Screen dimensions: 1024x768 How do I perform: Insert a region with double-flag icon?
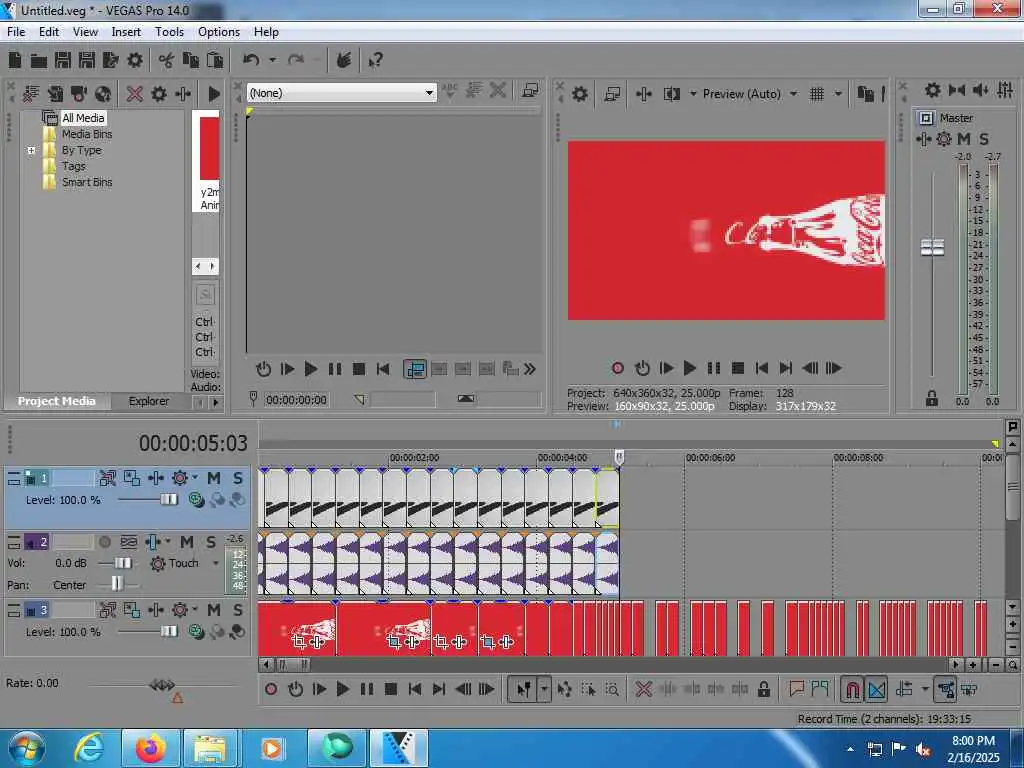click(820, 689)
